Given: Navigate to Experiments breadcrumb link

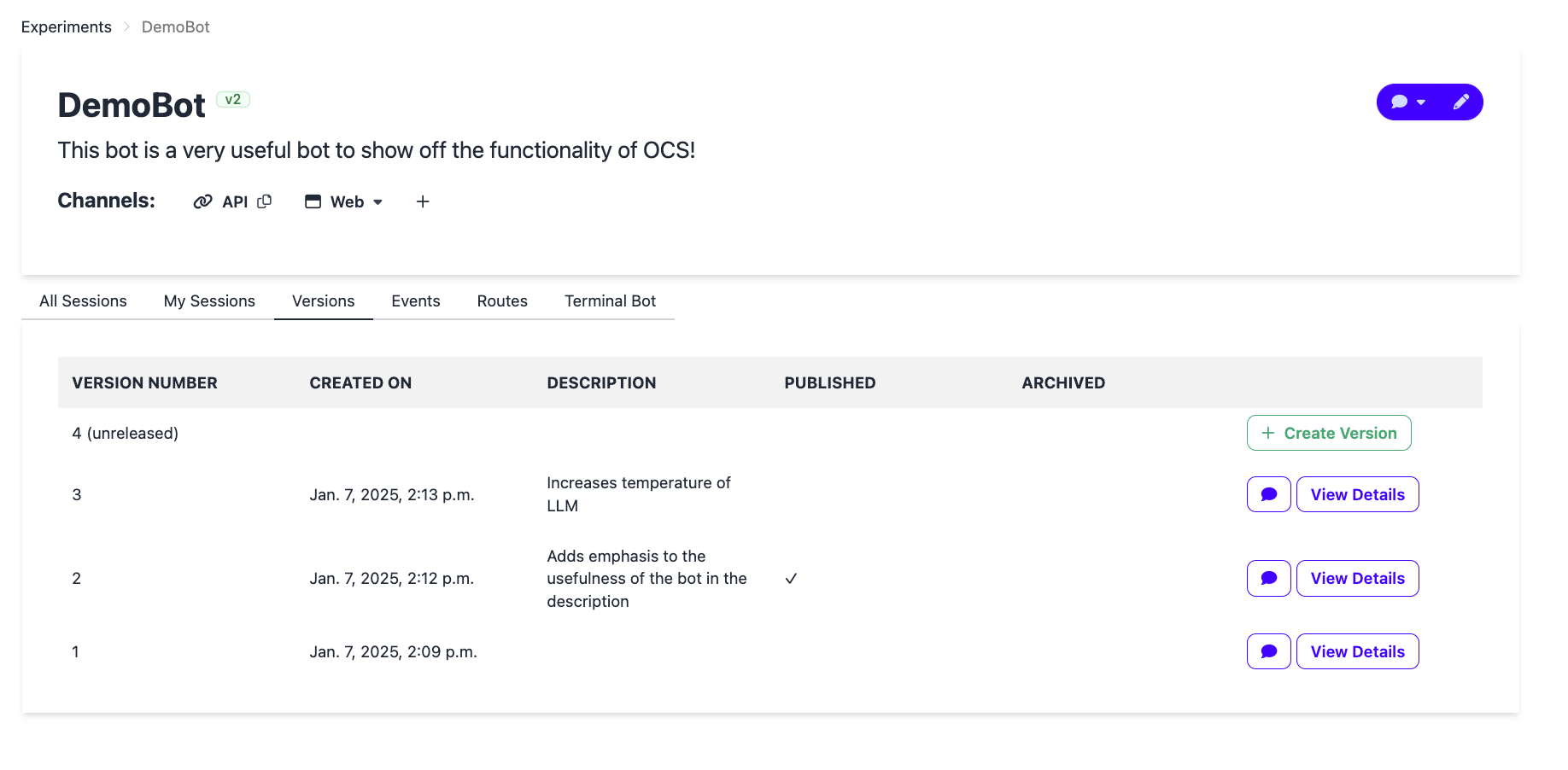Looking at the screenshot, I should pos(67,26).
